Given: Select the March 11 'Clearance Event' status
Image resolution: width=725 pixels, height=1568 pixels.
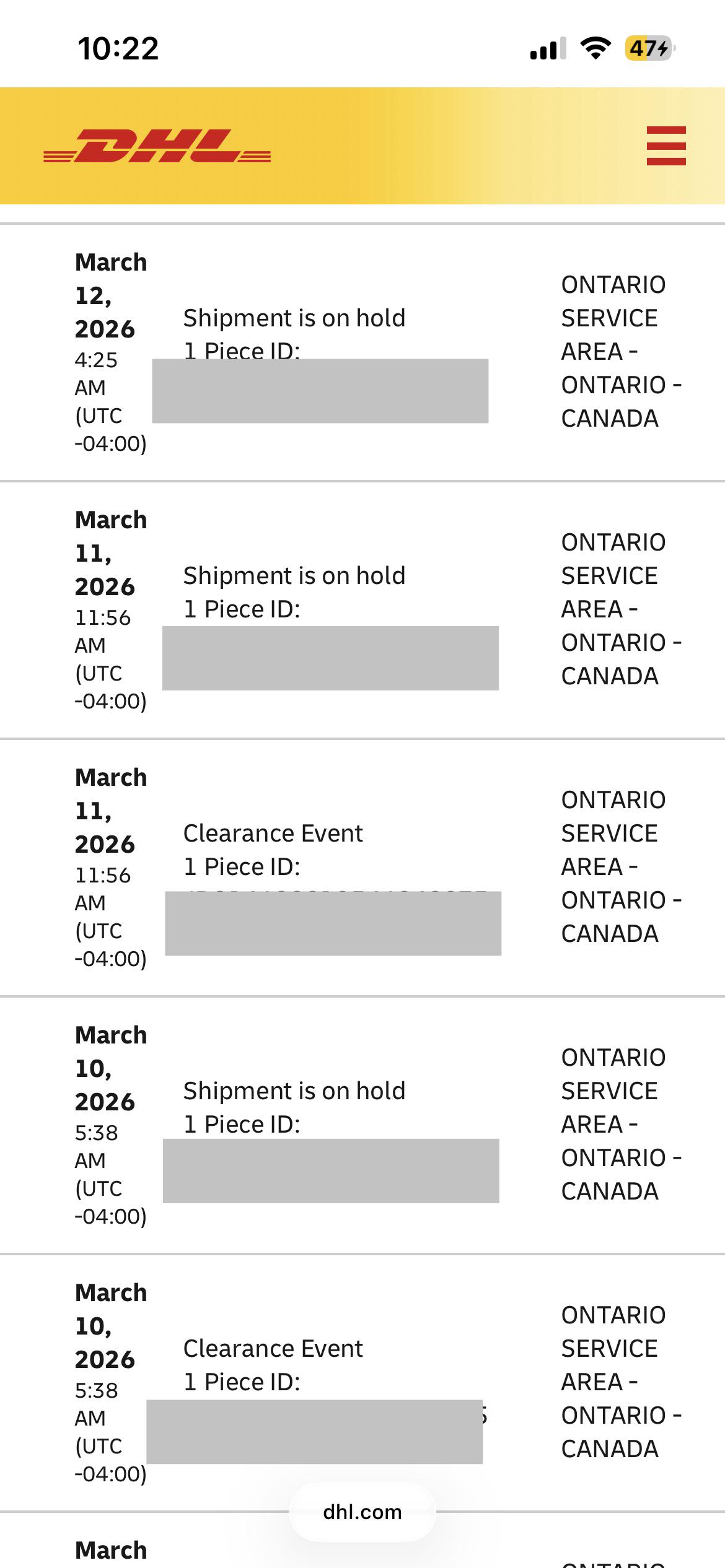Looking at the screenshot, I should (273, 834).
